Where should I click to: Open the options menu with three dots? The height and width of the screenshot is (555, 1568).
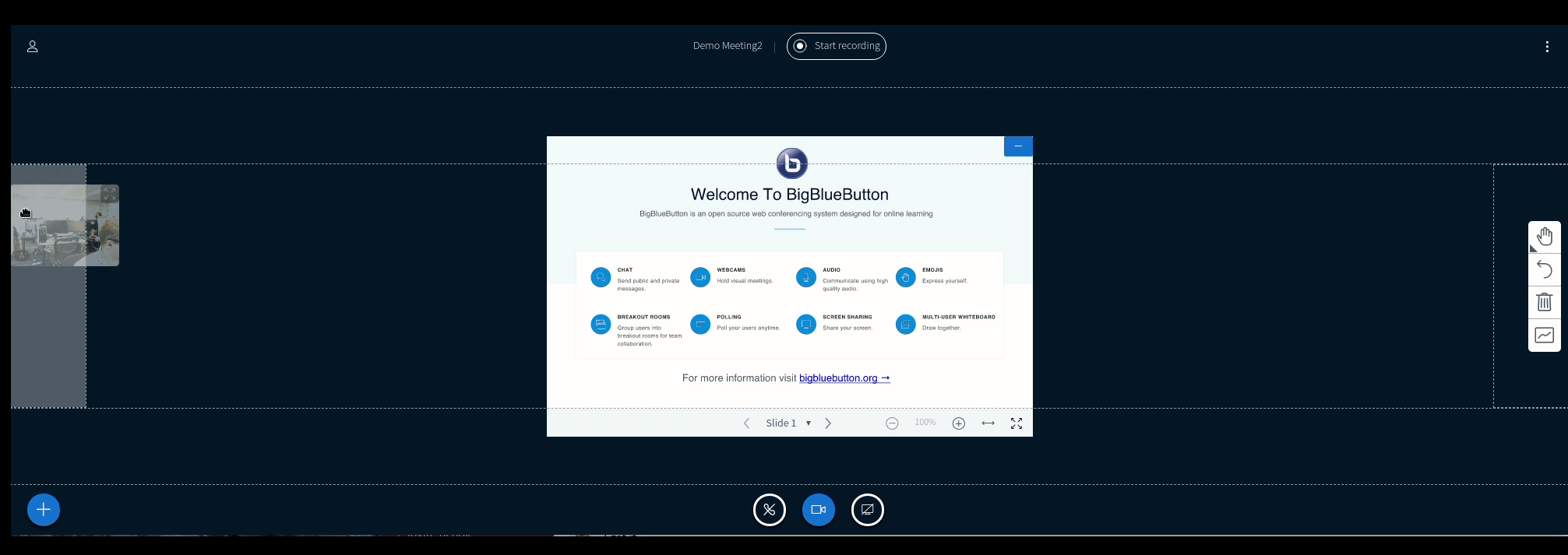(x=1547, y=47)
